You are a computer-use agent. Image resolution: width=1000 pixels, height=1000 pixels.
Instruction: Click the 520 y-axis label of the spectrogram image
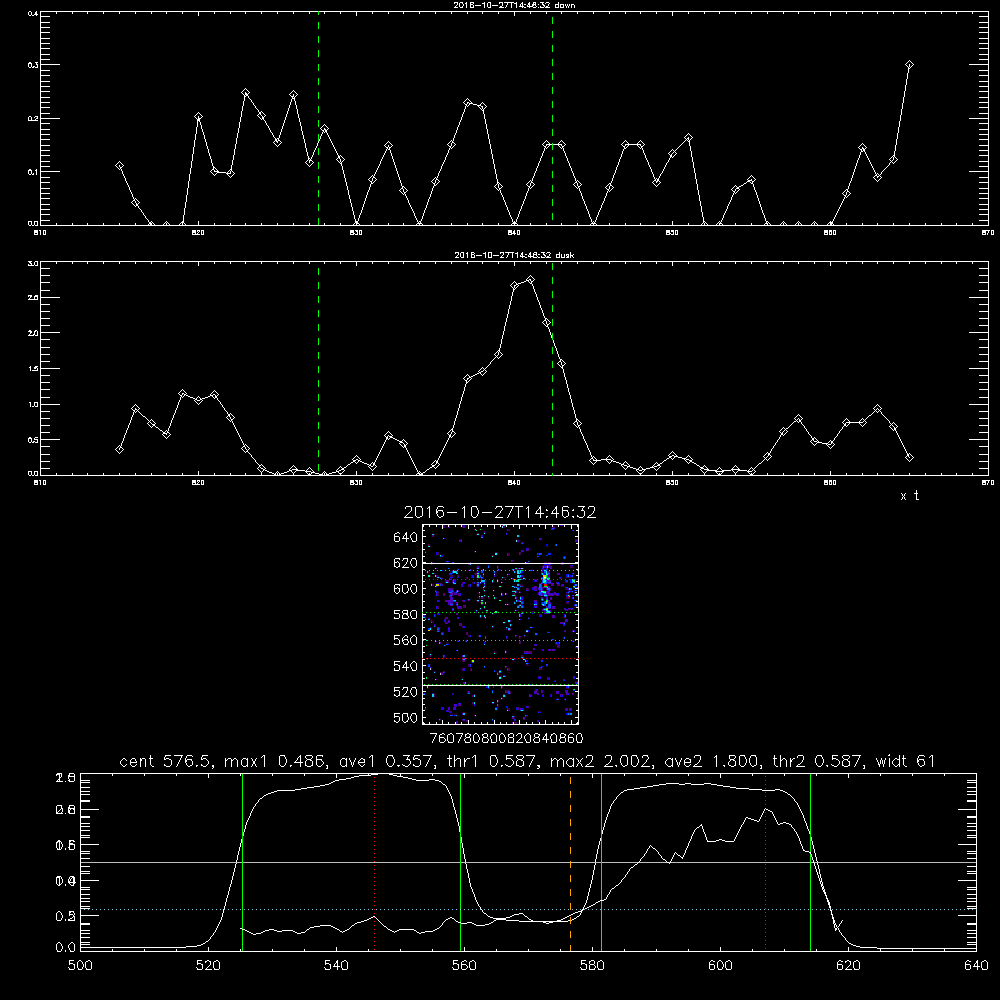coord(406,692)
